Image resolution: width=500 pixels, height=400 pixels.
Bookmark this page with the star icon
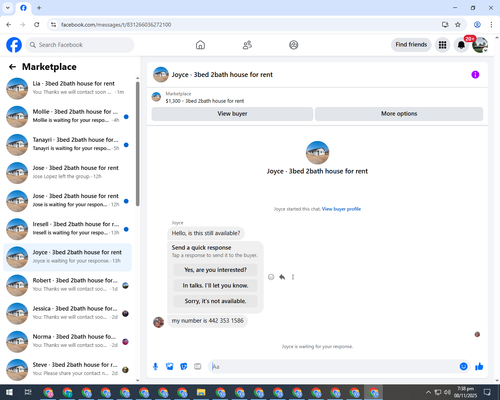[458, 24]
